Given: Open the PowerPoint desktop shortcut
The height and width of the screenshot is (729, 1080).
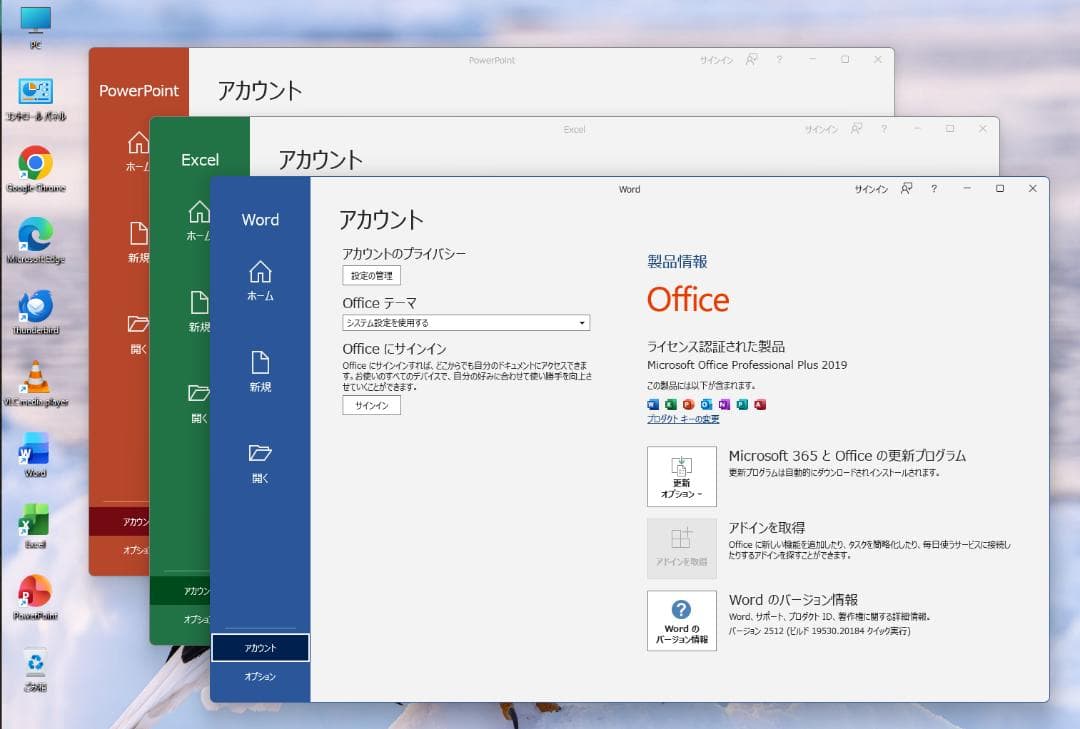Looking at the screenshot, I should tap(36, 597).
